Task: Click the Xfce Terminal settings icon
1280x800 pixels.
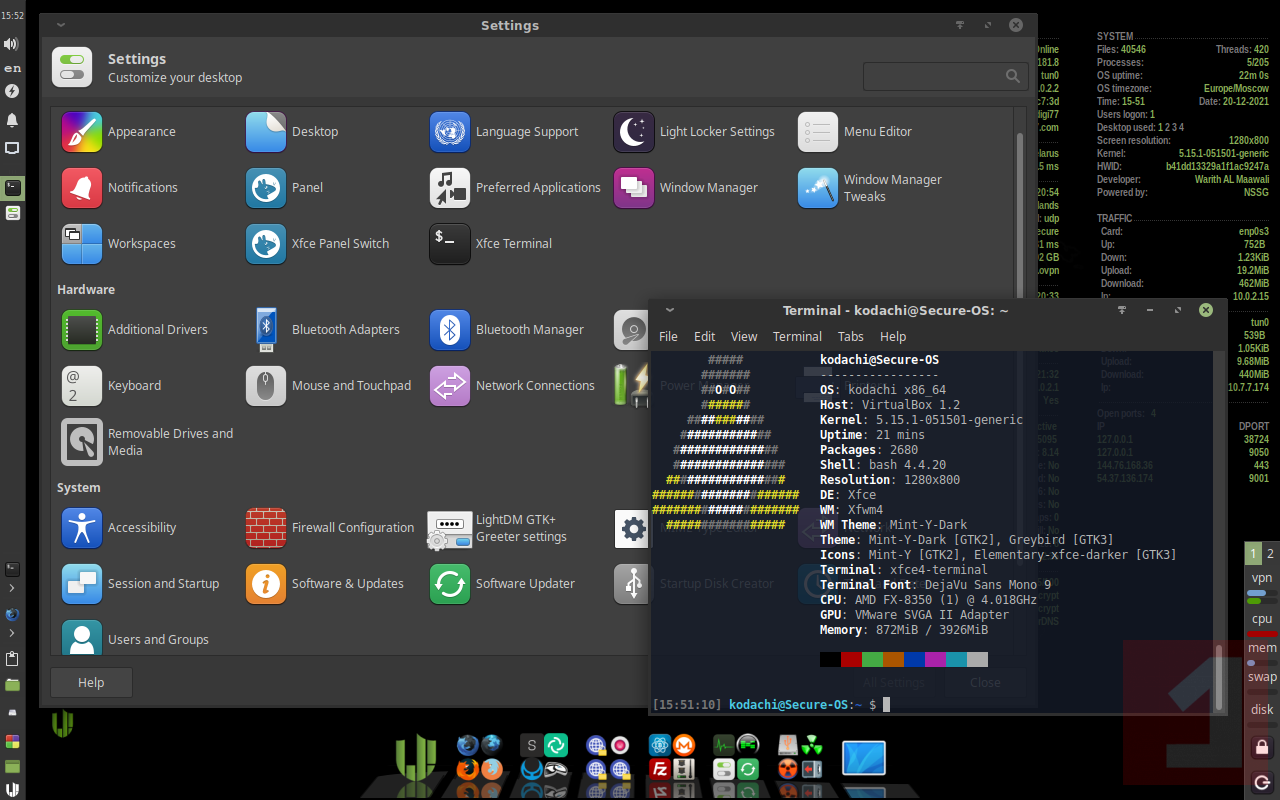Action: (x=450, y=244)
